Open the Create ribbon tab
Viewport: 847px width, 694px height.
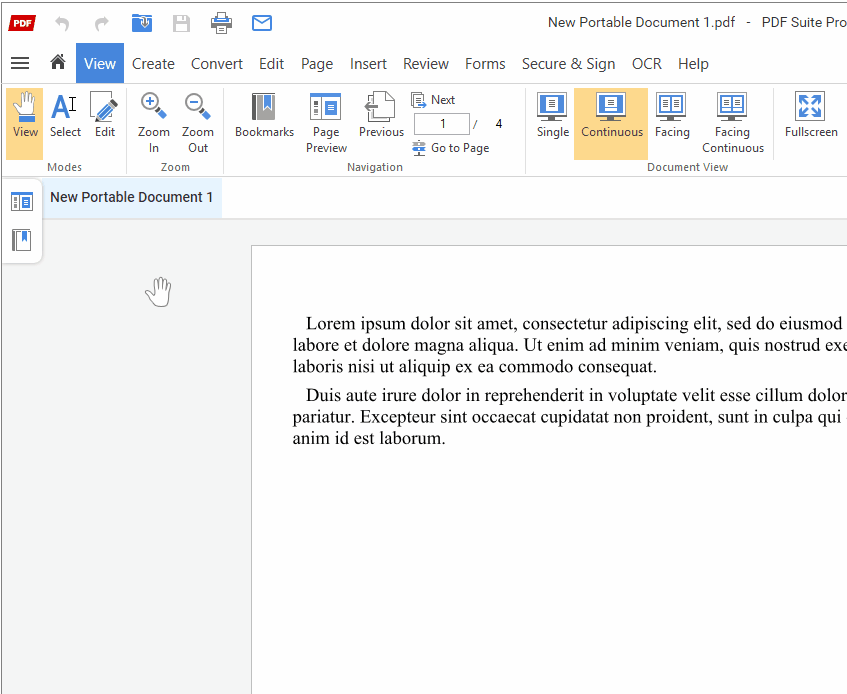tap(153, 64)
